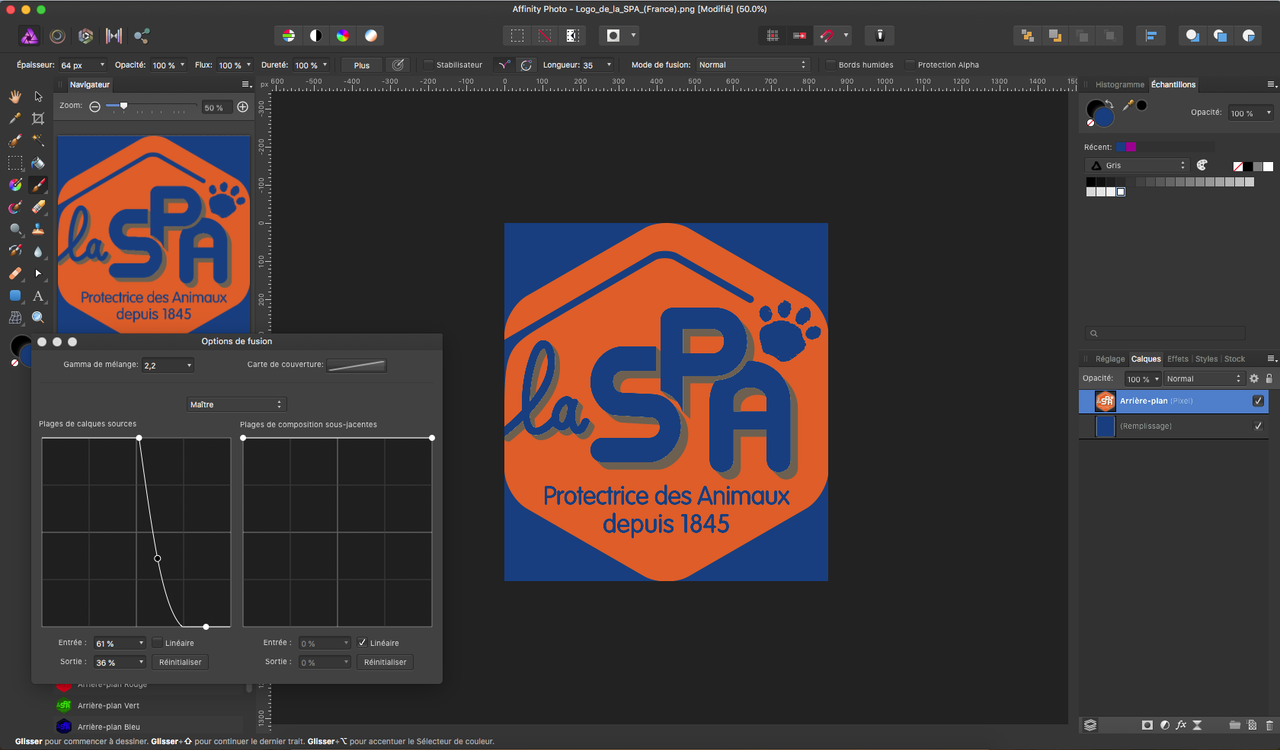
Task: Select the Paint Brush tool
Action: click(x=38, y=185)
